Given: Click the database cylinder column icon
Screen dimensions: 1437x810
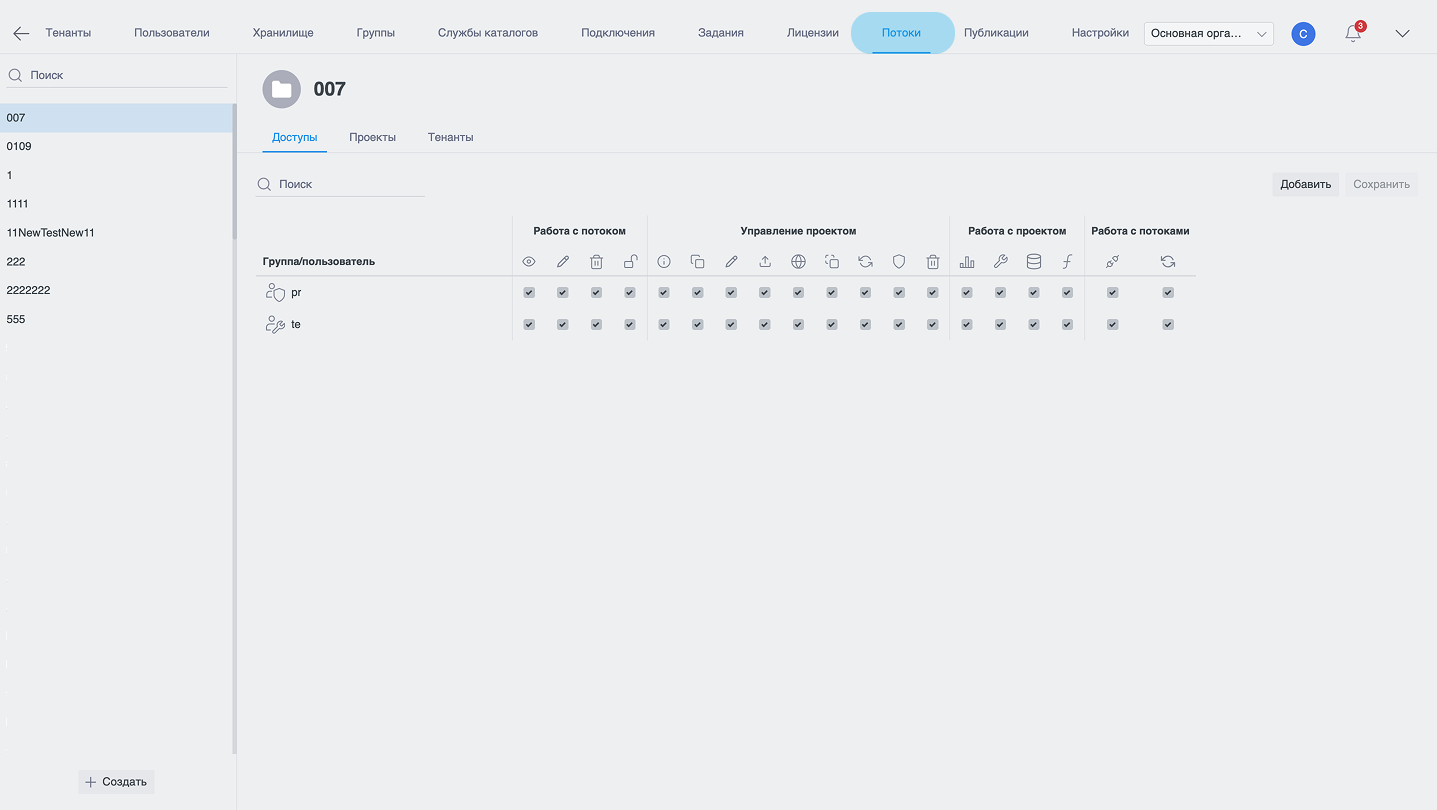Looking at the screenshot, I should [1034, 262].
